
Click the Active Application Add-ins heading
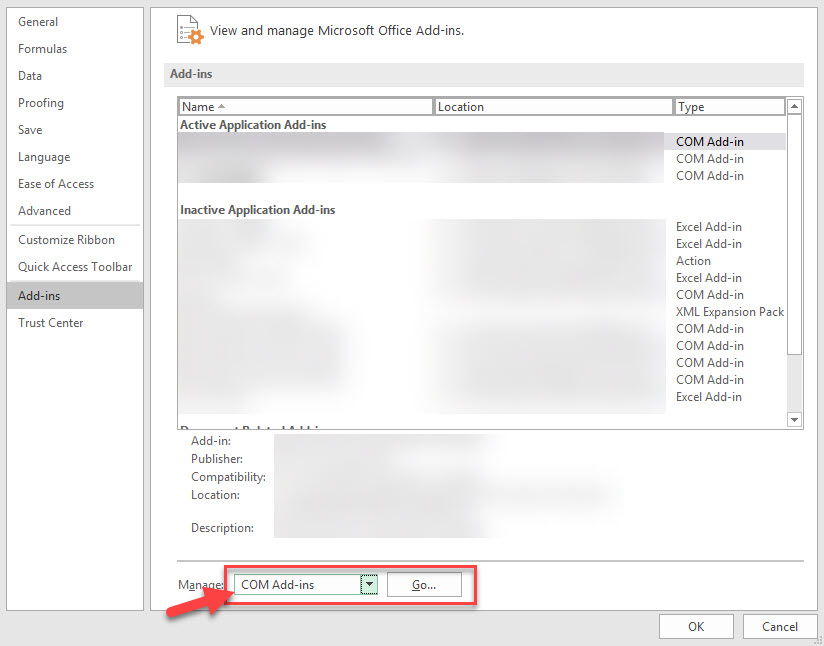click(253, 125)
